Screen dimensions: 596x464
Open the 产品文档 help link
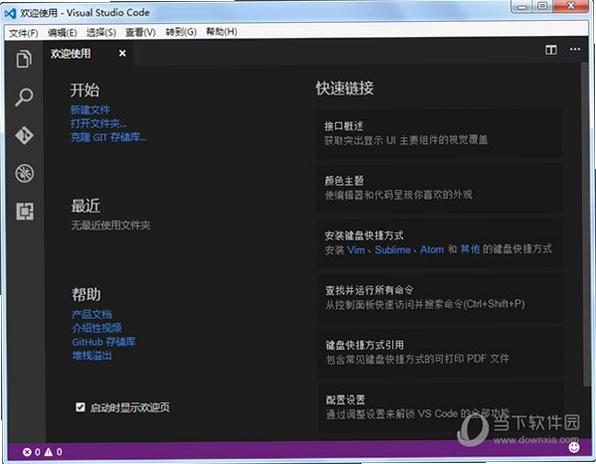(92, 314)
